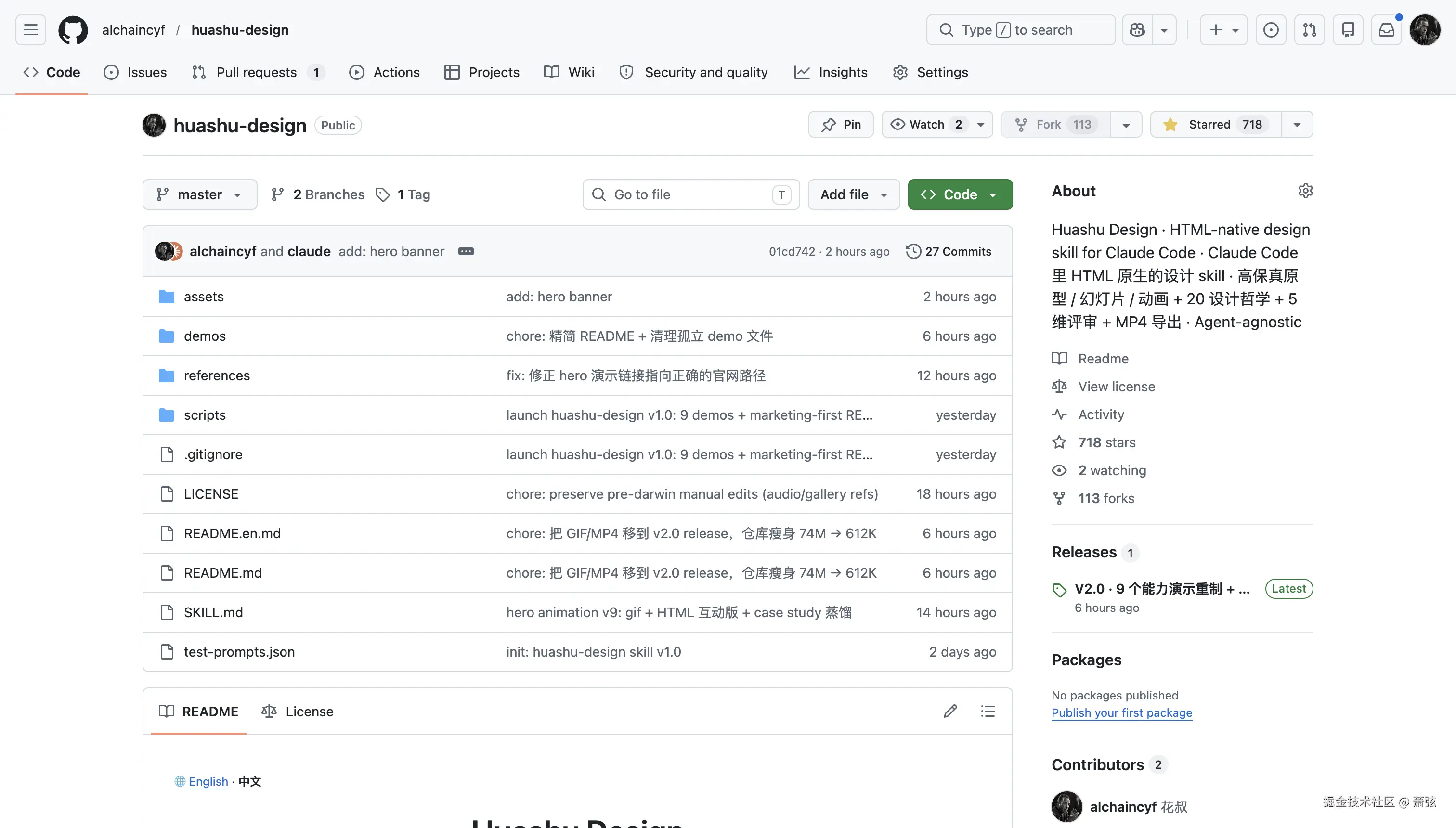Open the green Code dropdown
The image size is (1456, 828).
pos(960,194)
